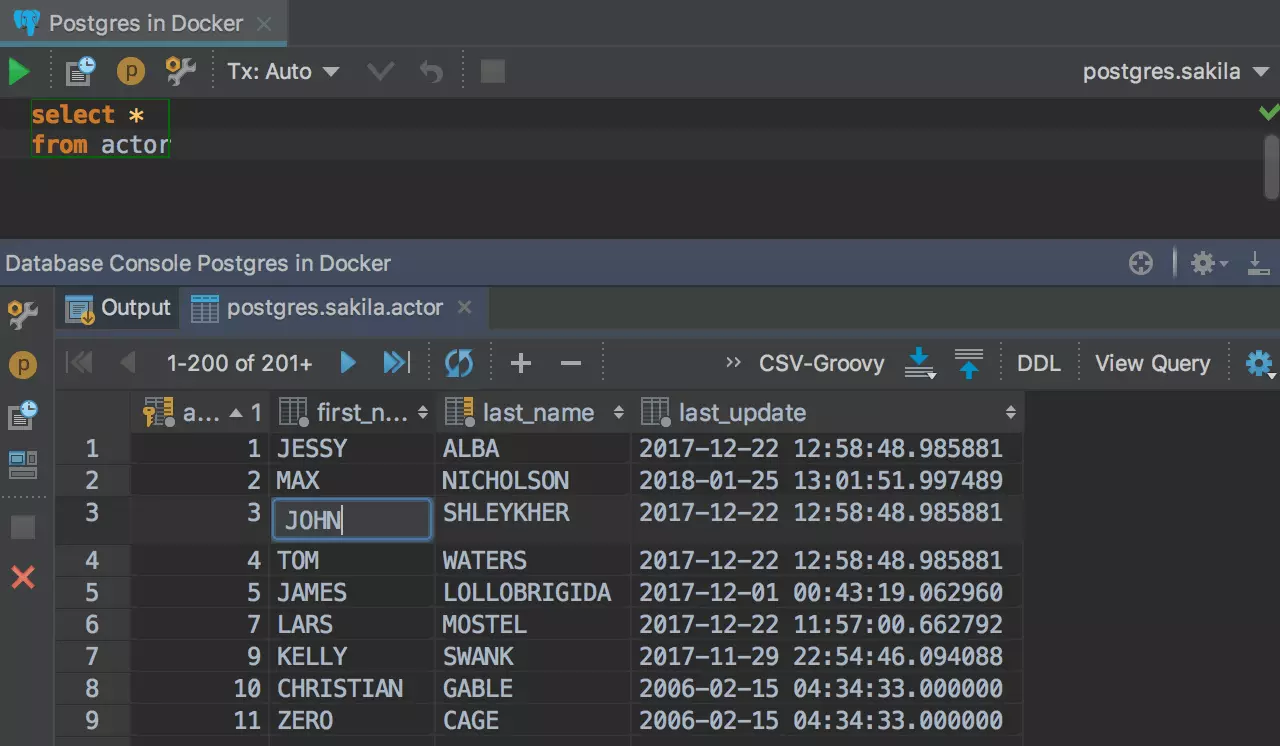Click the export data download icon
This screenshot has width=1280, height=746.
tap(919, 363)
